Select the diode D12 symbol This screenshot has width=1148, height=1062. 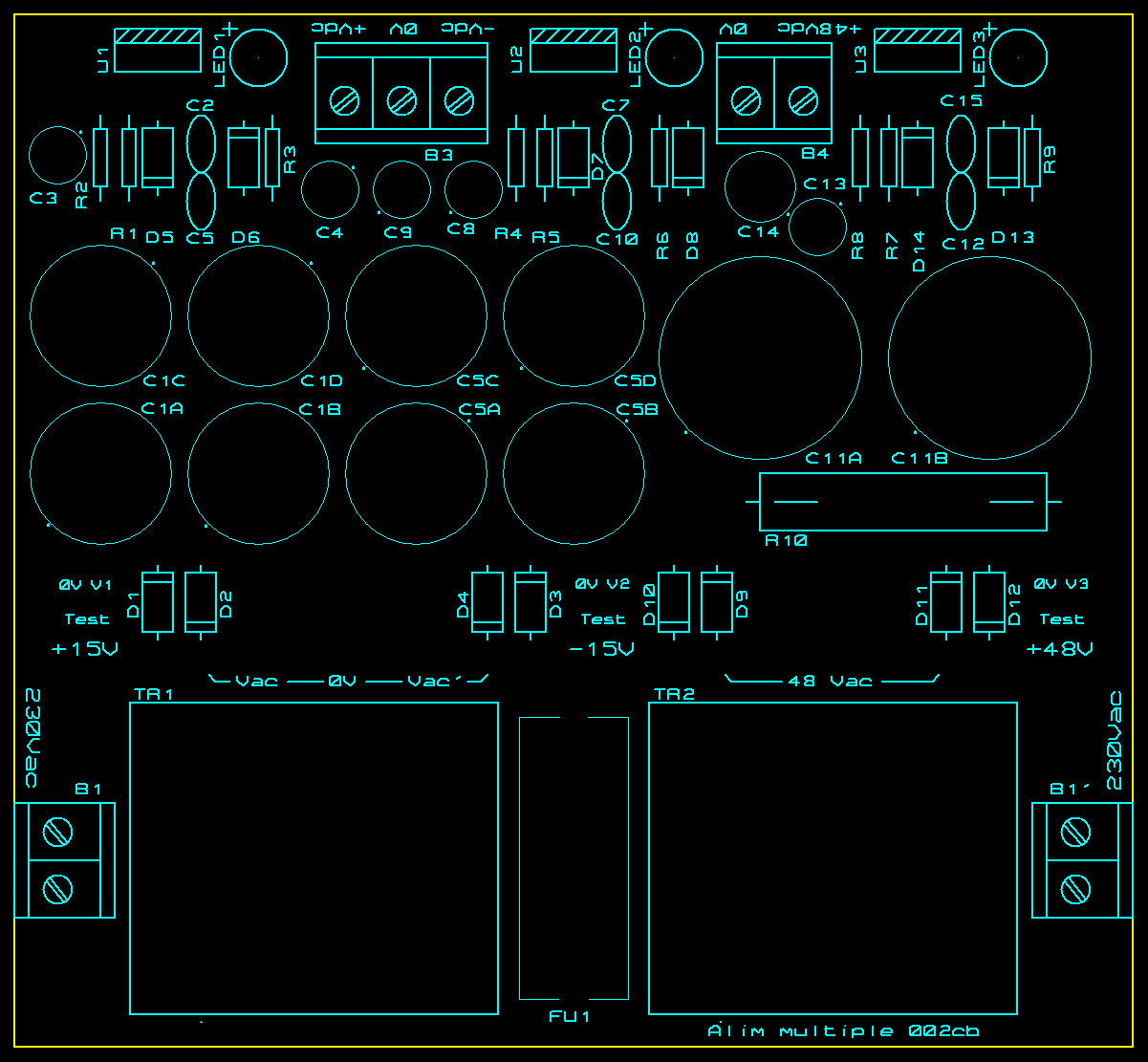[989, 602]
